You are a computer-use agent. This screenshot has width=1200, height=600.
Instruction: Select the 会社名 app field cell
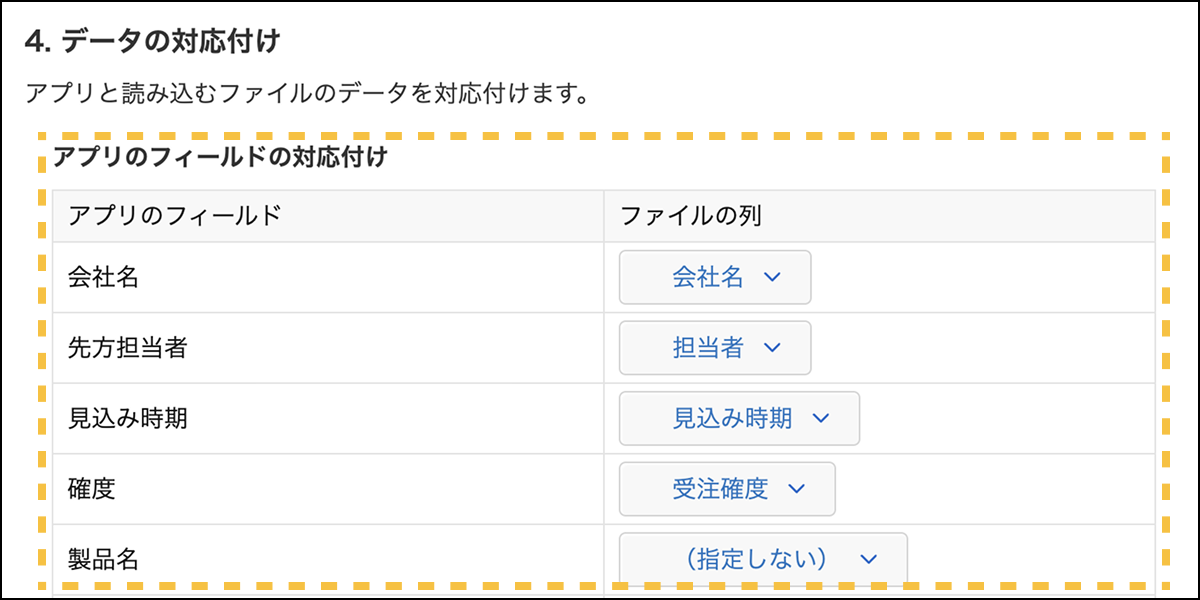point(104,277)
